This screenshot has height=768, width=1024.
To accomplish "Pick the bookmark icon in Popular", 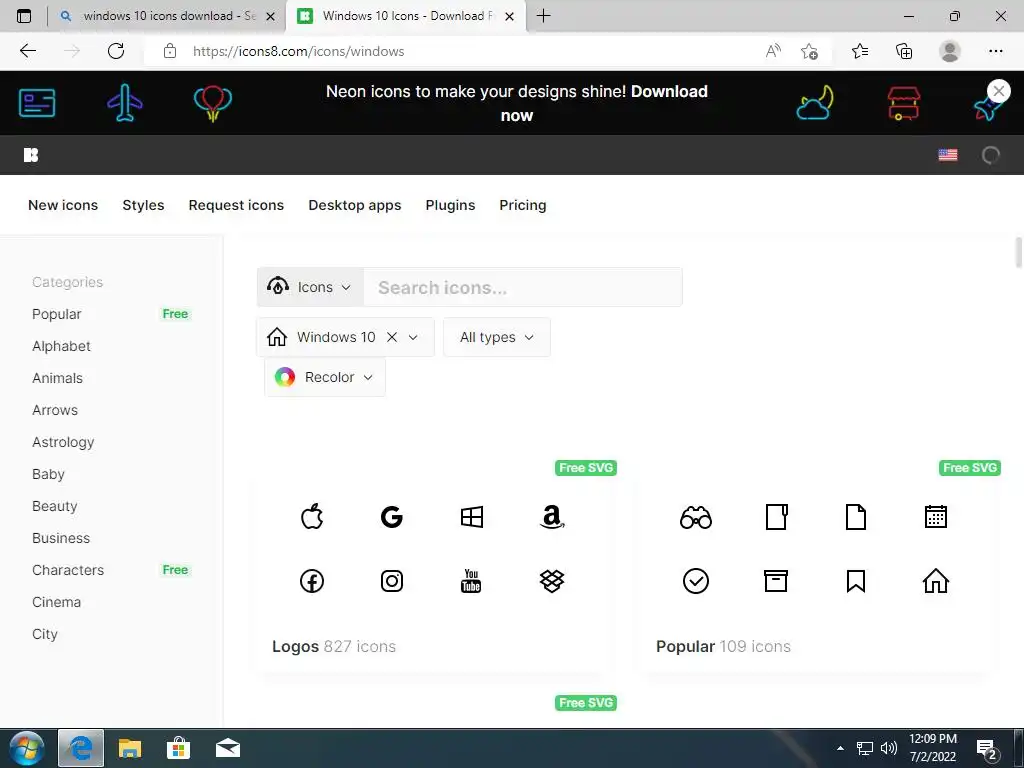I will click(x=856, y=581).
